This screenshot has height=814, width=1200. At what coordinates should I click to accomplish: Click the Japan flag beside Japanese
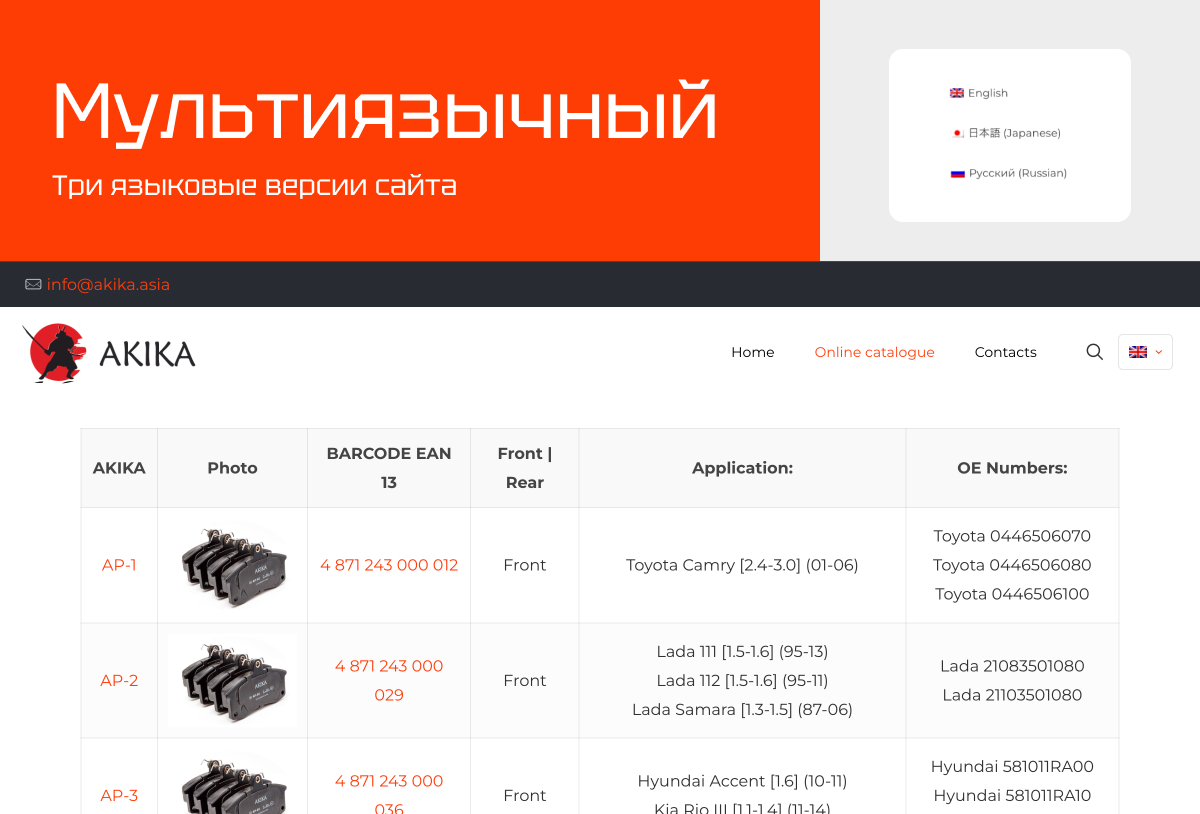(x=957, y=133)
